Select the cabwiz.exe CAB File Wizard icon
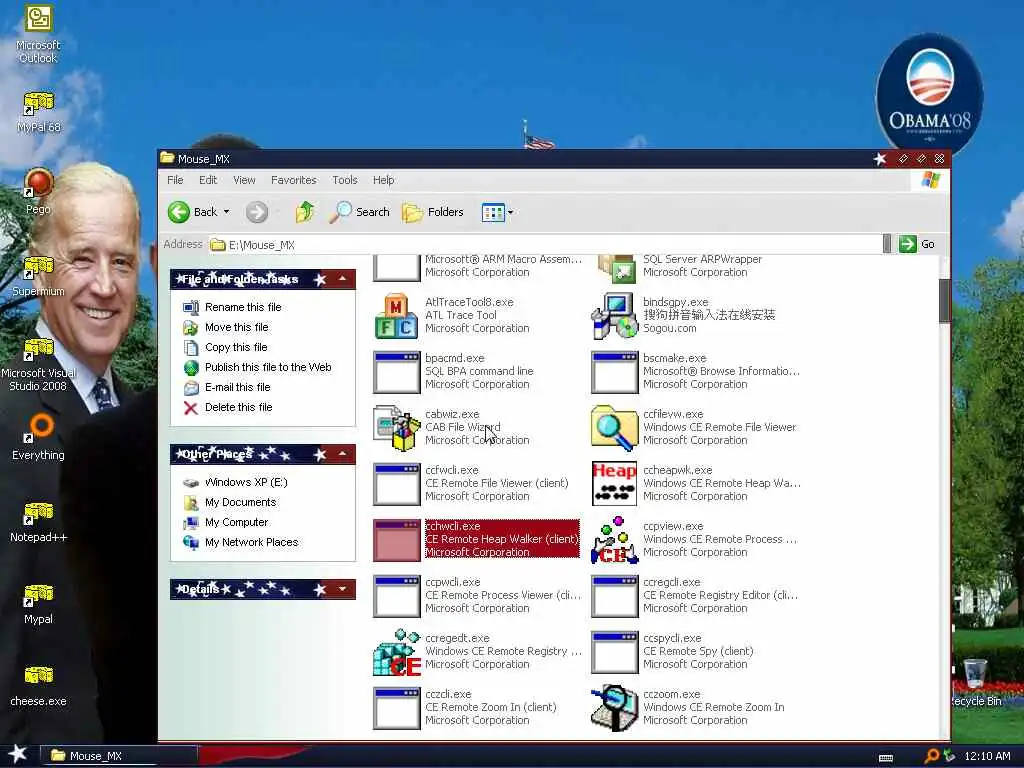This screenshot has height=768, width=1024. pyautogui.click(x=396, y=428)
